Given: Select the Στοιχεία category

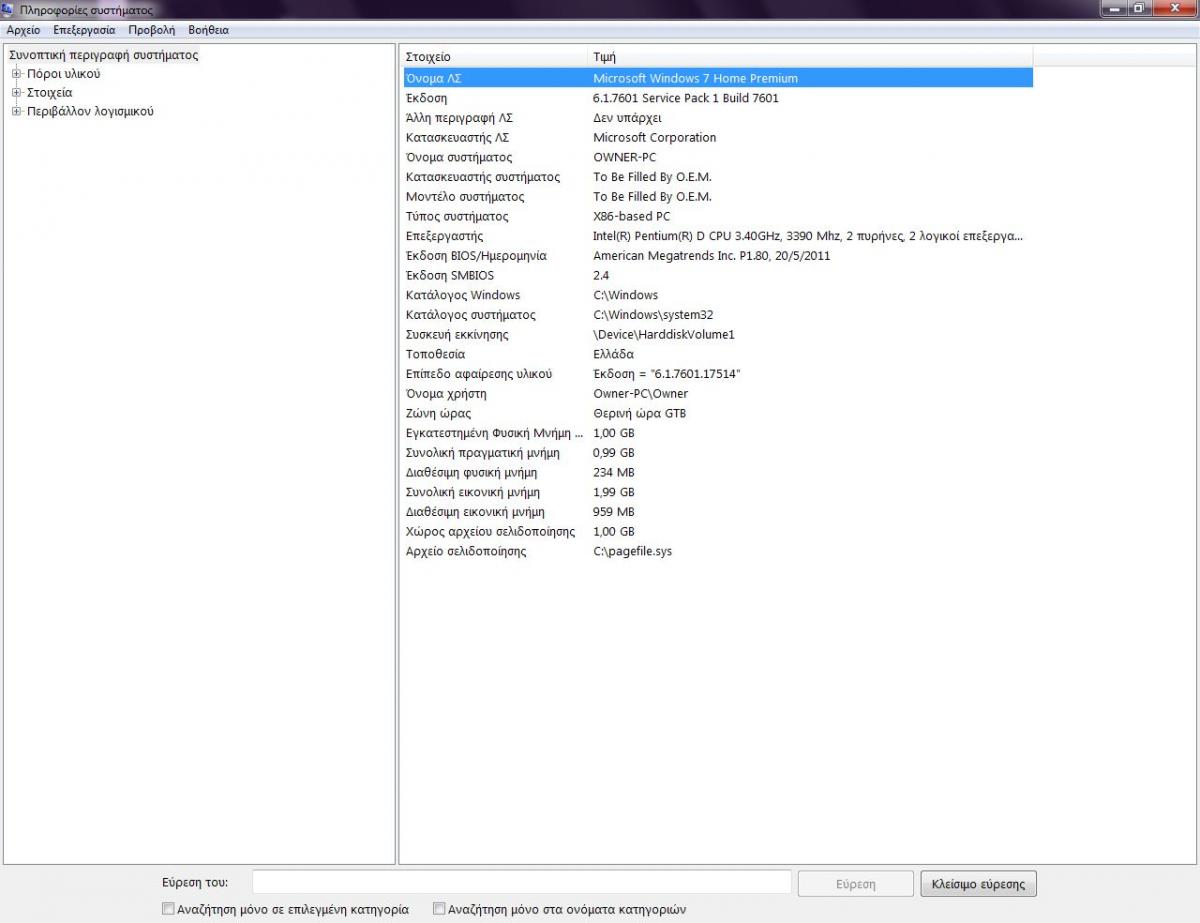Looking at the screenshot, I should click(49, 93).
